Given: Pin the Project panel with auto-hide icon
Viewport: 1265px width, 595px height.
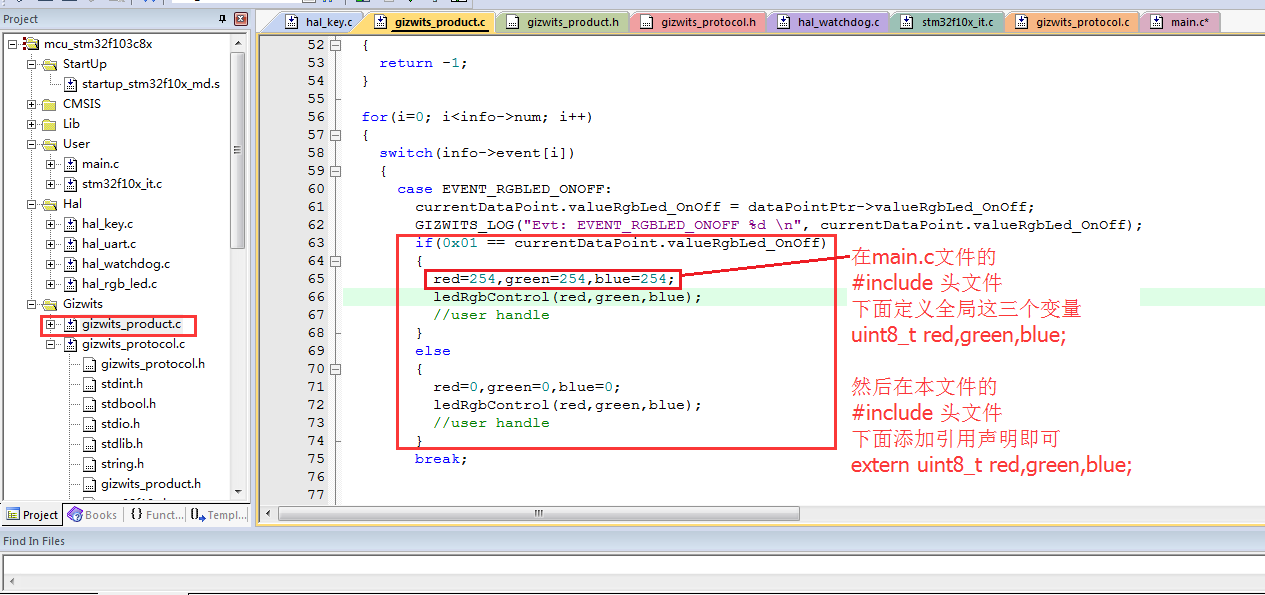Looking at the screenshot, I should point(222,19).
